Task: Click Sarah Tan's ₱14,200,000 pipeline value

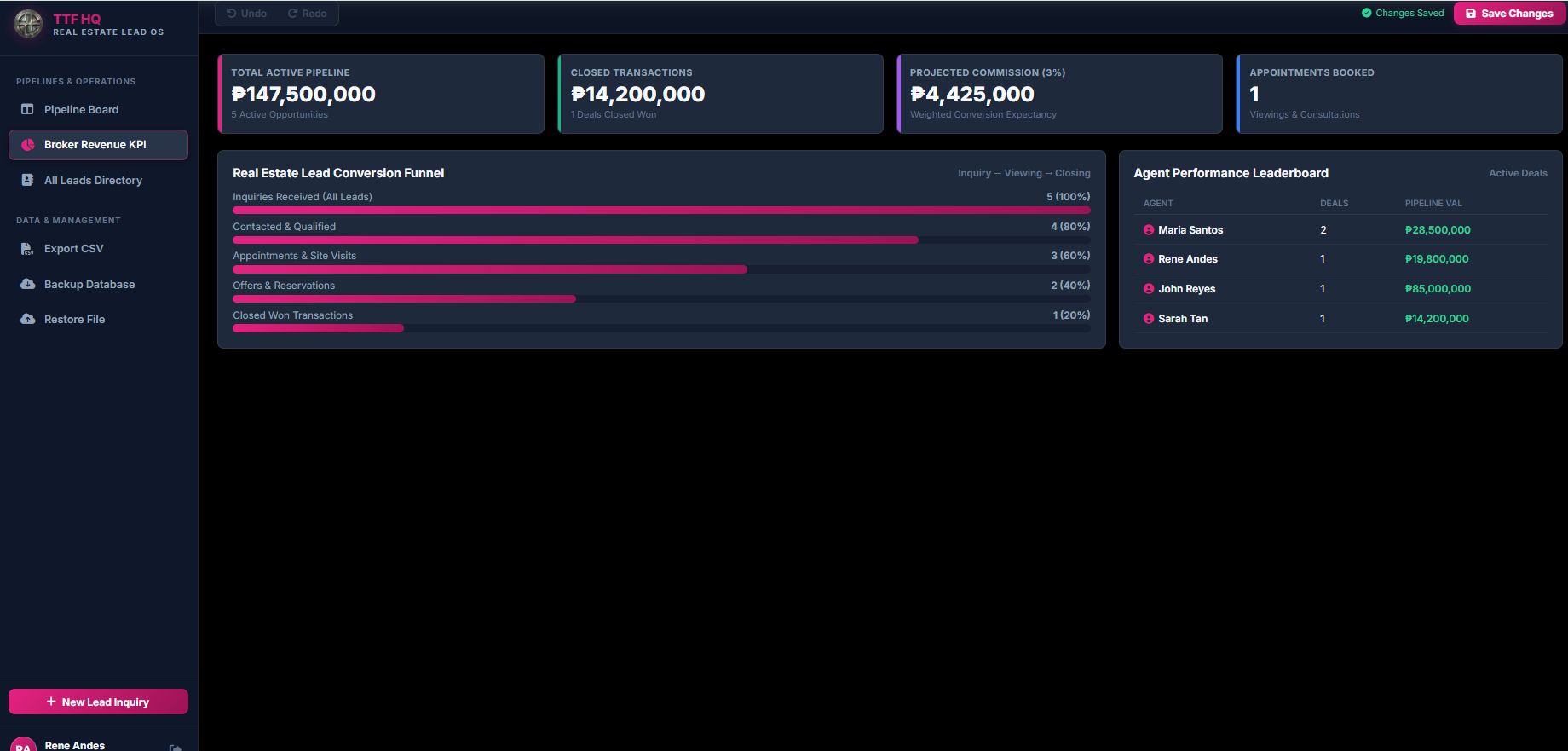Action: point(1437,319)
